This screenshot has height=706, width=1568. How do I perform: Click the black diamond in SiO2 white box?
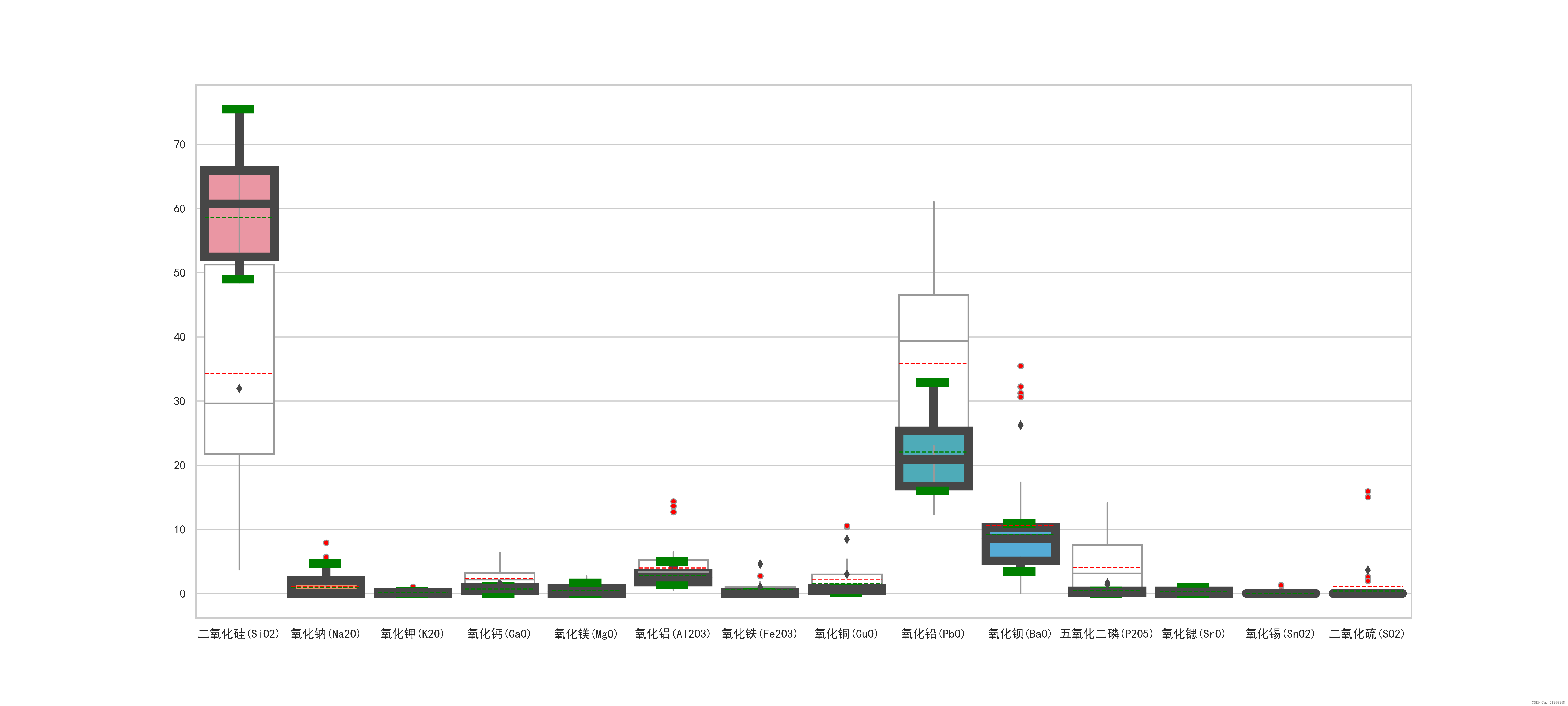point(239,389)
